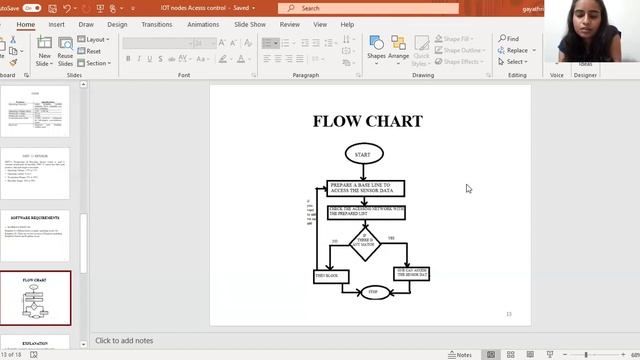Open the Design tab
Screen dimensions: 640x360
coord(117,24)
